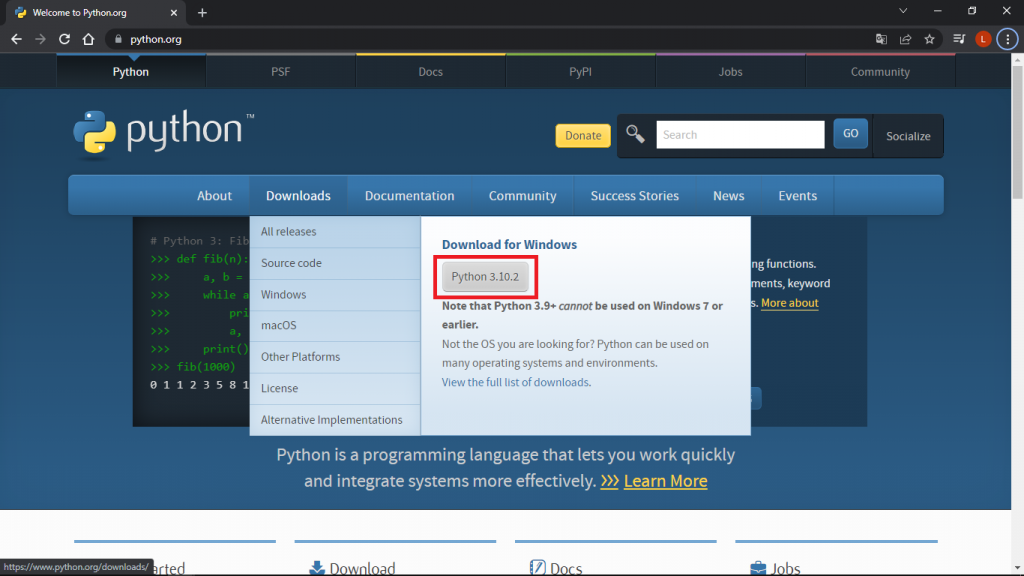Viewport: 1024px width, 576px height.
Task: Click the share icon in the toolbar
Action: pos(906,39)
